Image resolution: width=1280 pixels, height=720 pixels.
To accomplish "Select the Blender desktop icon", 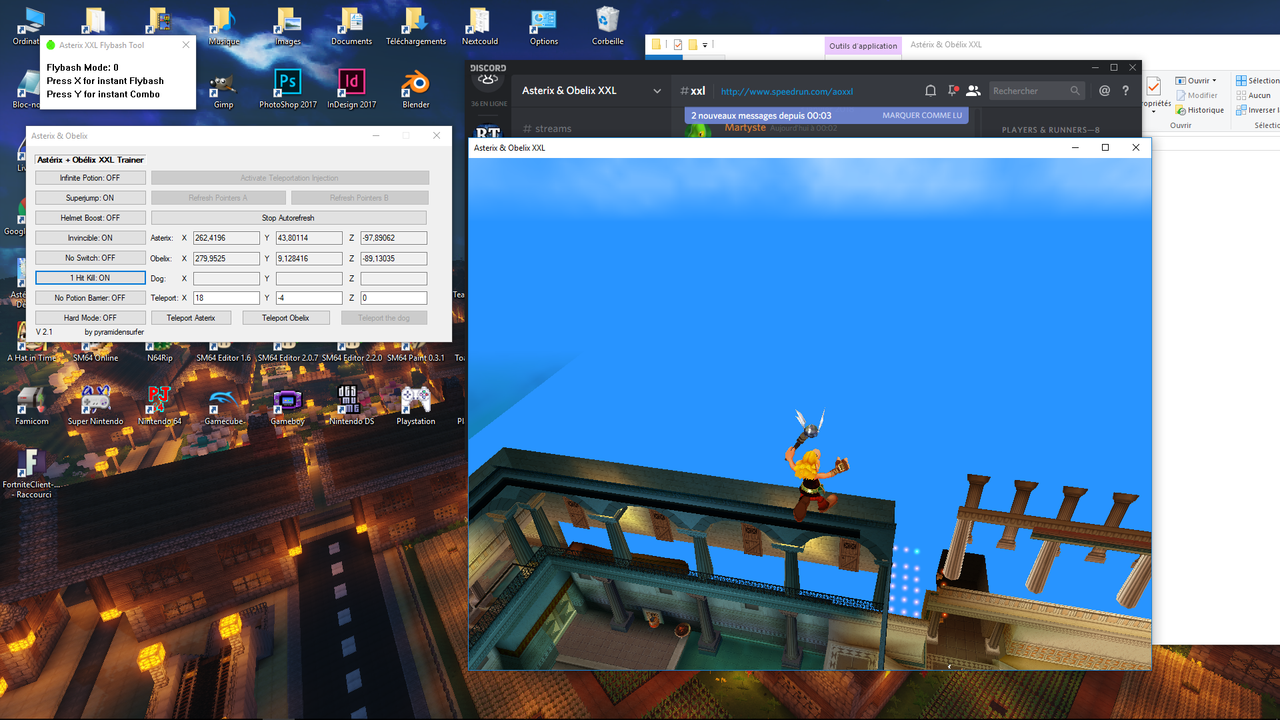I will (415, 90).
